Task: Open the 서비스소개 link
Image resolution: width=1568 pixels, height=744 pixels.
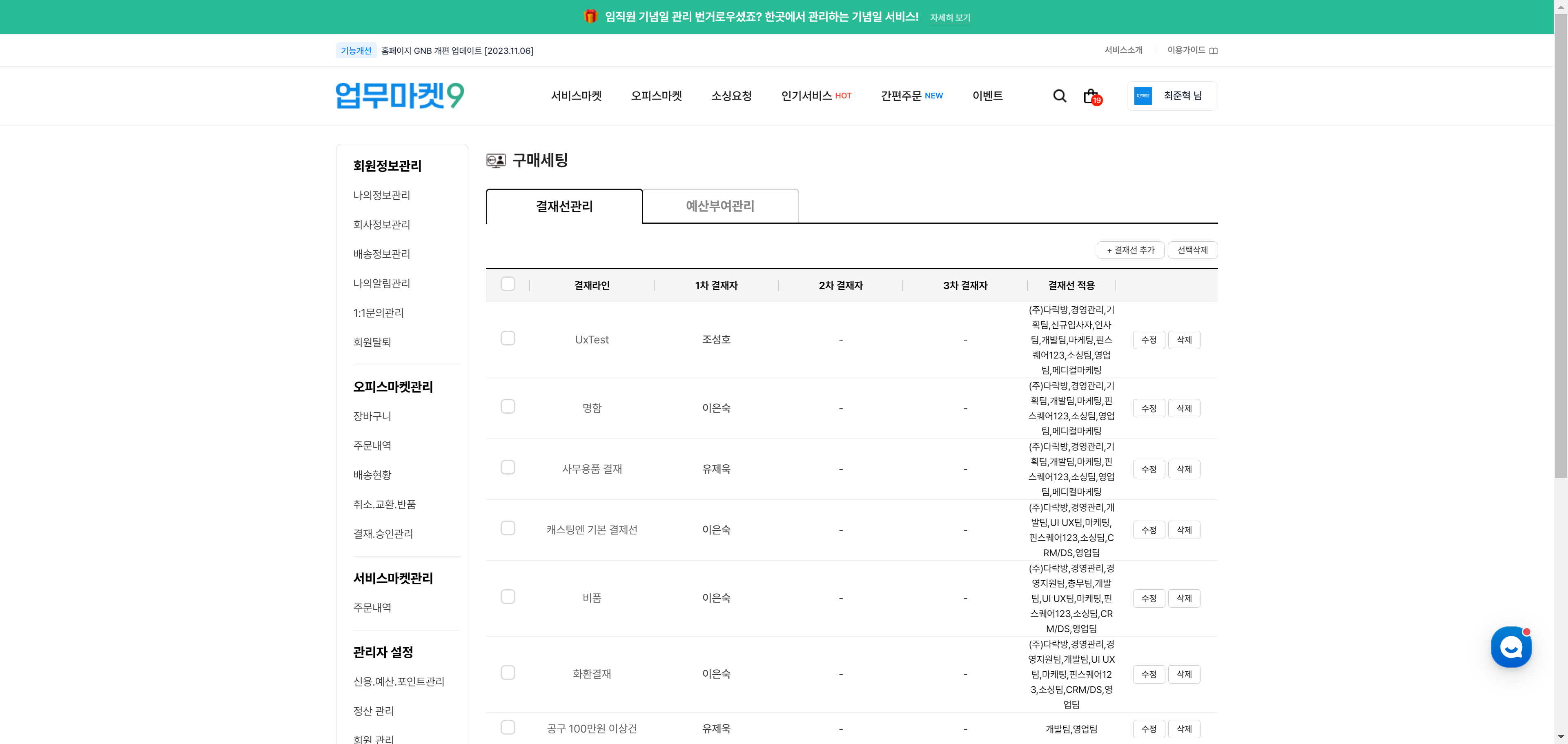Action: 1123,50
